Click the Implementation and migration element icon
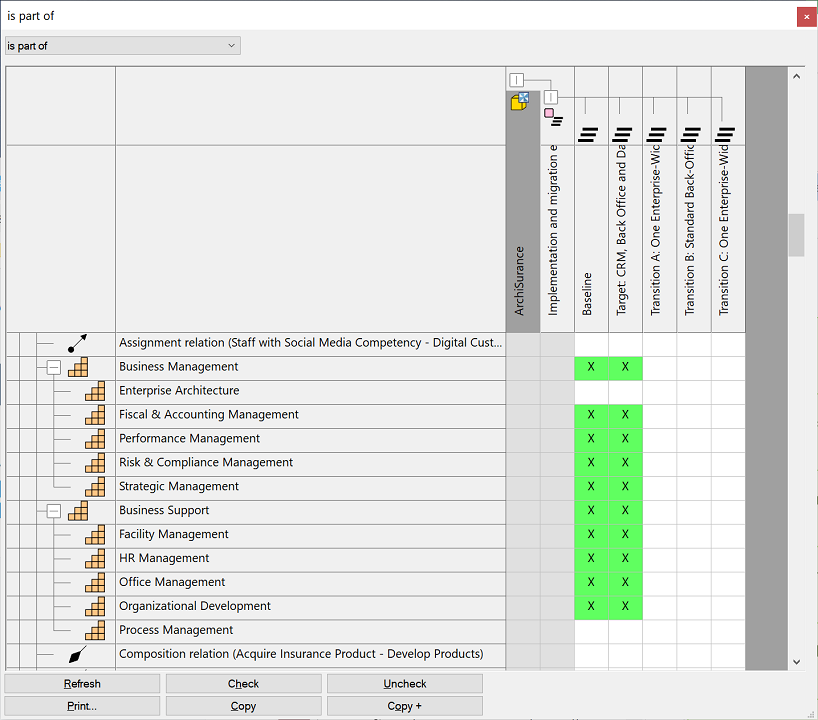This screenshot has height=720, width=818. tap(553, 118)
